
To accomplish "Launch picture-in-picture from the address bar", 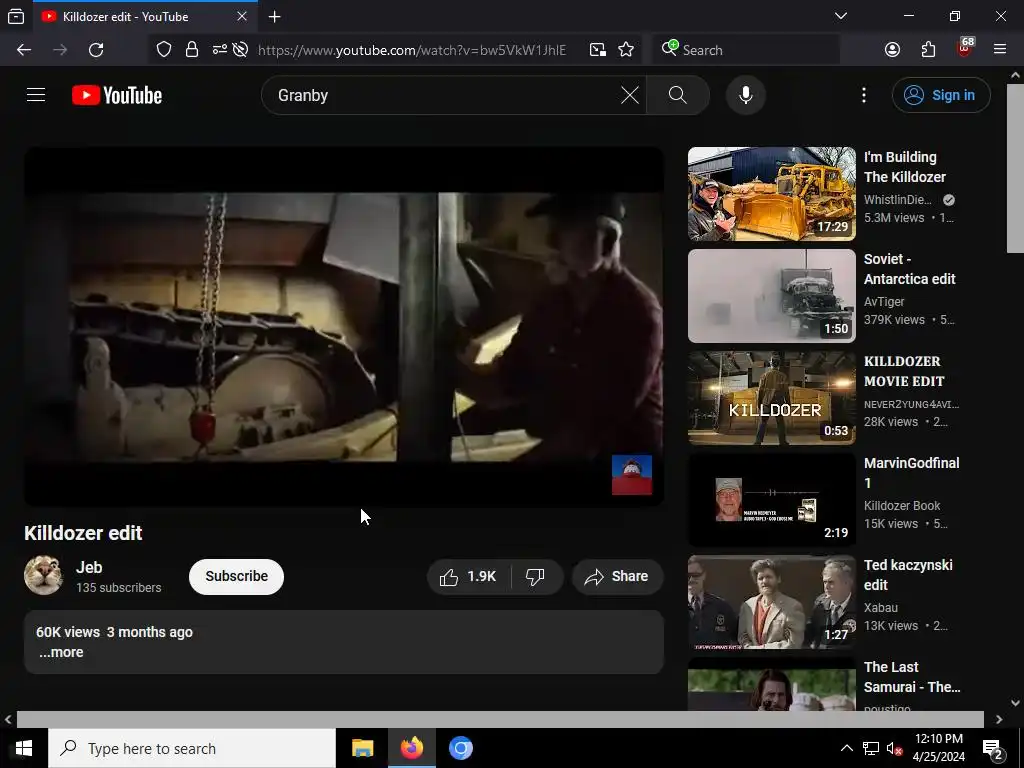I will tap(597, 50).
